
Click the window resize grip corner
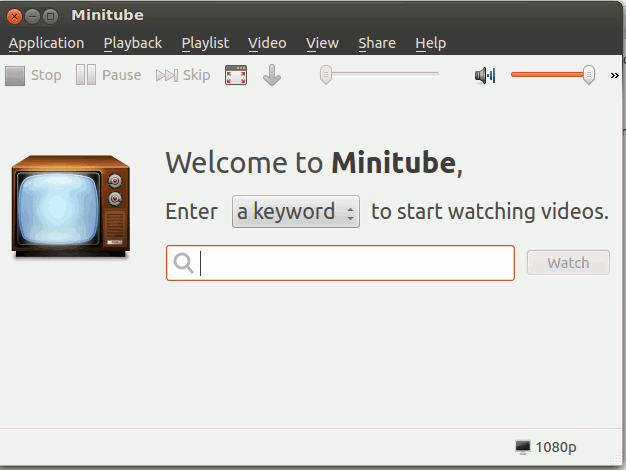click(617, 460)
